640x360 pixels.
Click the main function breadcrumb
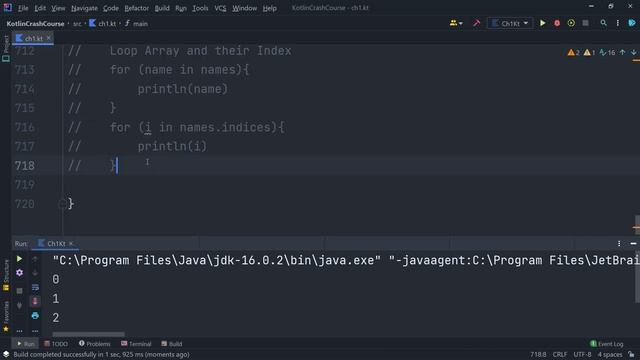coord(136,24)
